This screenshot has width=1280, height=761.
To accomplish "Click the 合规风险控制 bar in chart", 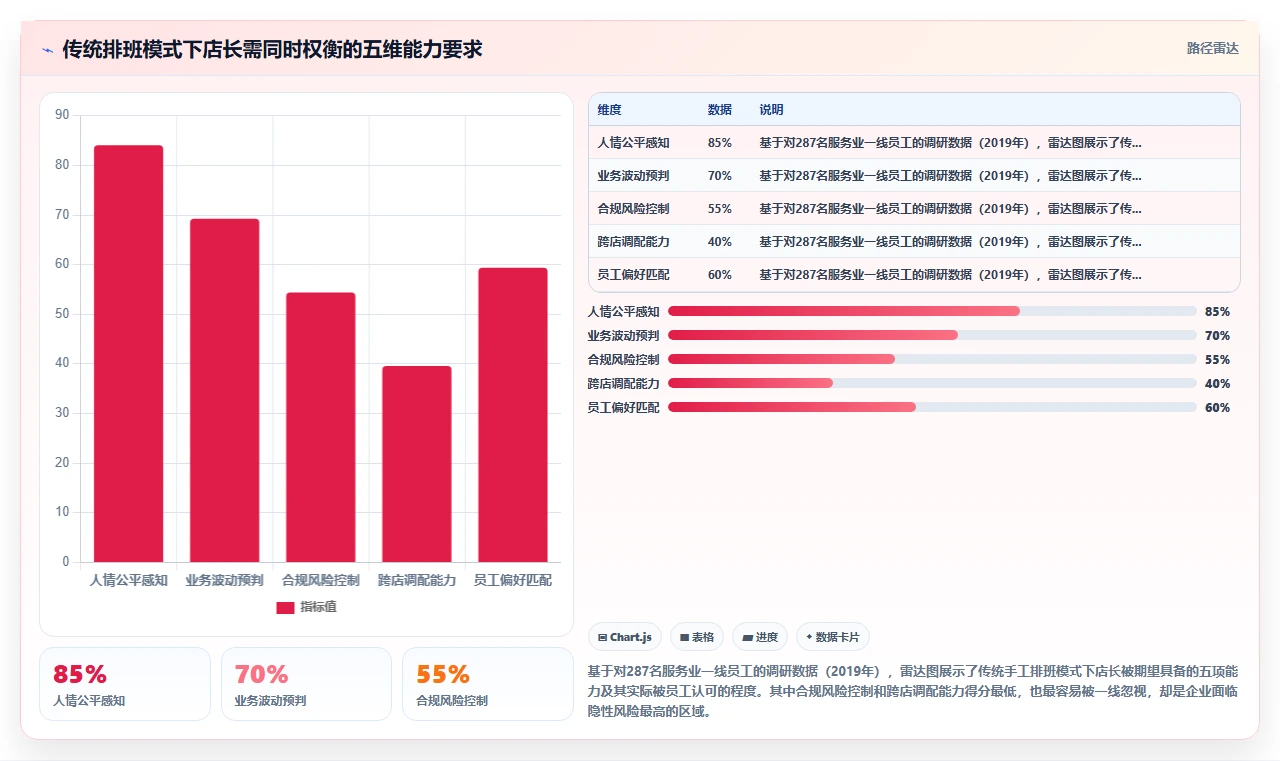I will point(321,427).
